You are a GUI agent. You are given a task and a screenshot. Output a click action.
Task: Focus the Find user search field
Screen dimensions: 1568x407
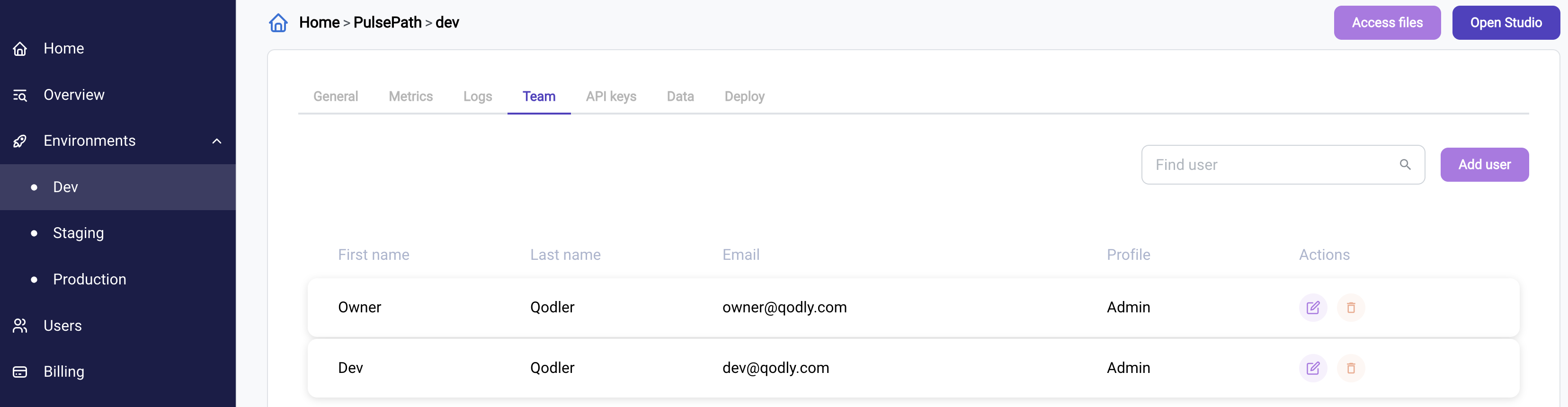point(1283,164)
